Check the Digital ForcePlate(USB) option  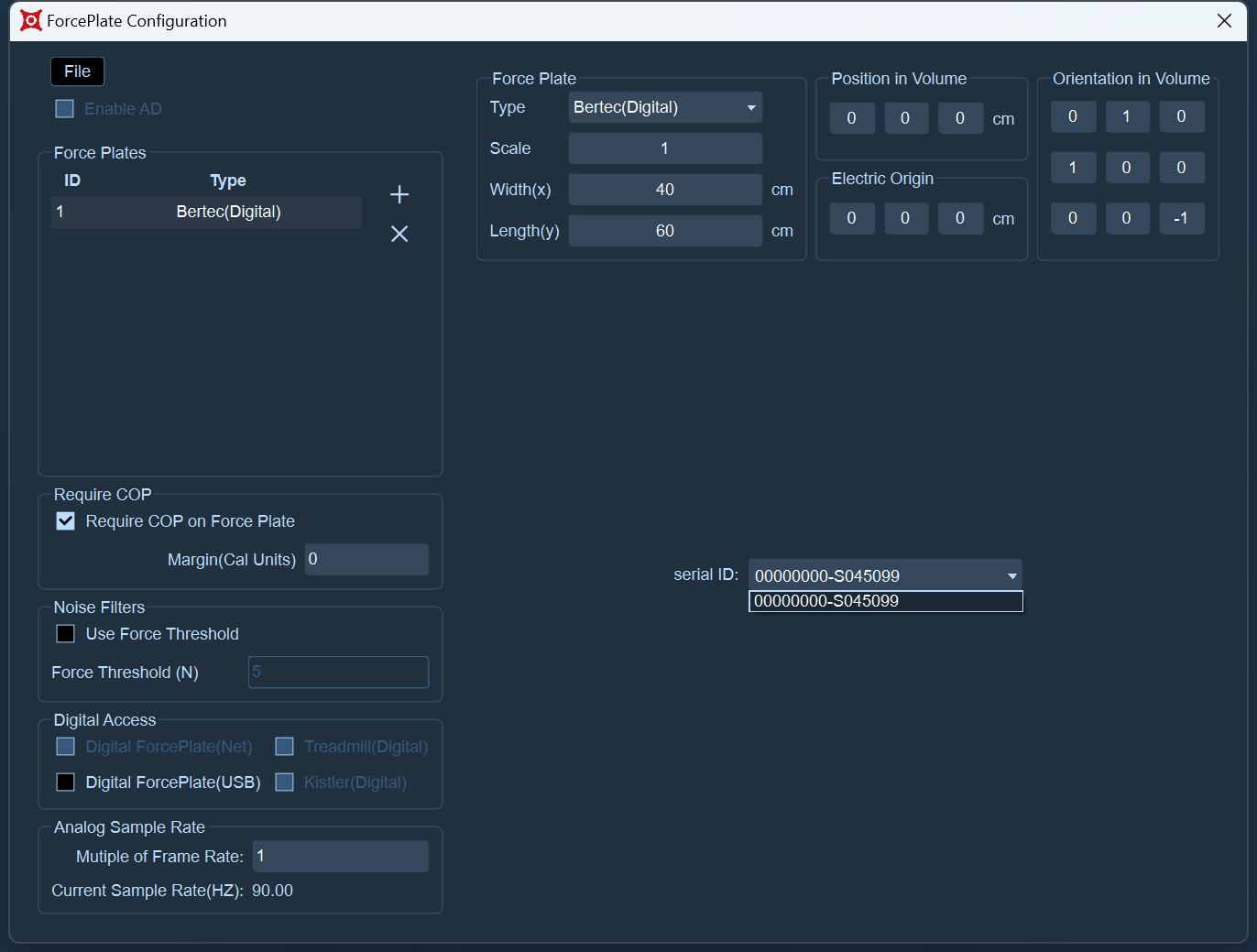click(66, 782)
